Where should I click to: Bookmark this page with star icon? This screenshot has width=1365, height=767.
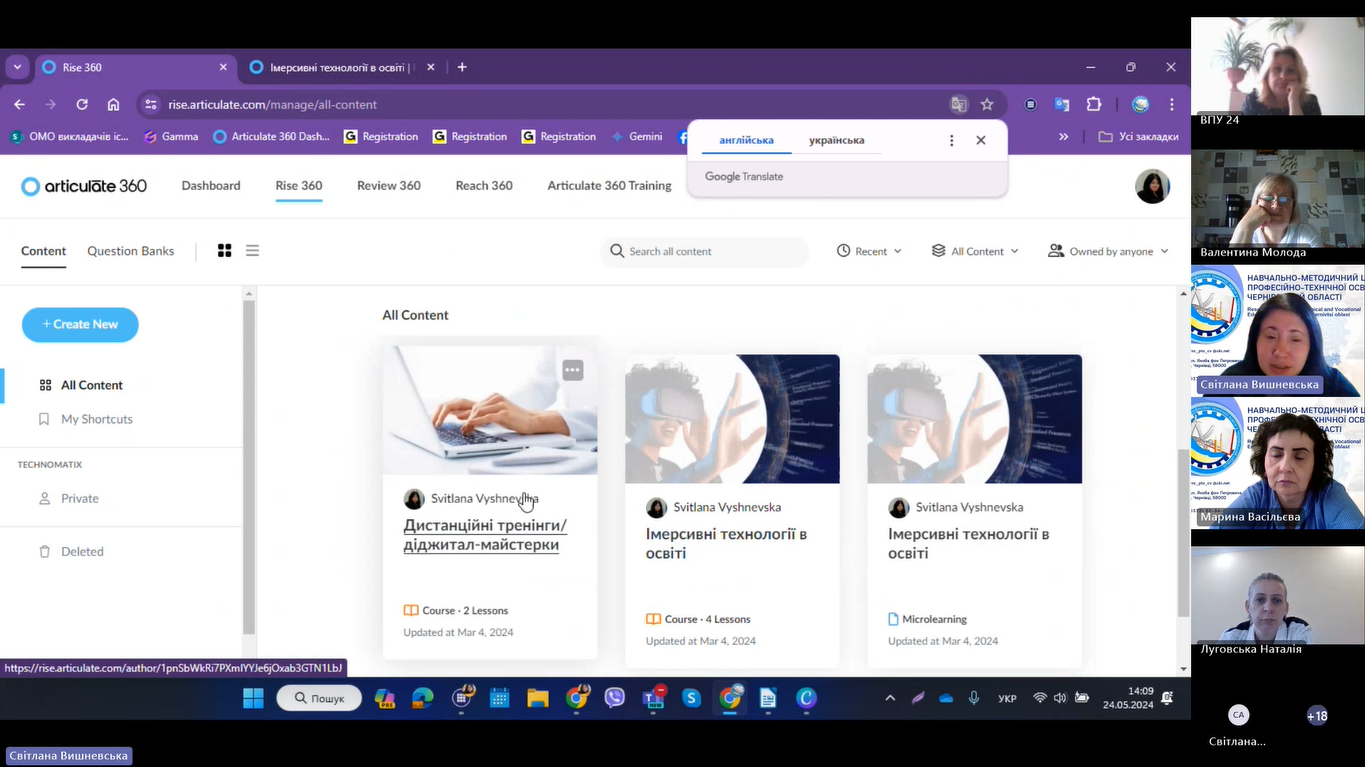tap(987, 105)
